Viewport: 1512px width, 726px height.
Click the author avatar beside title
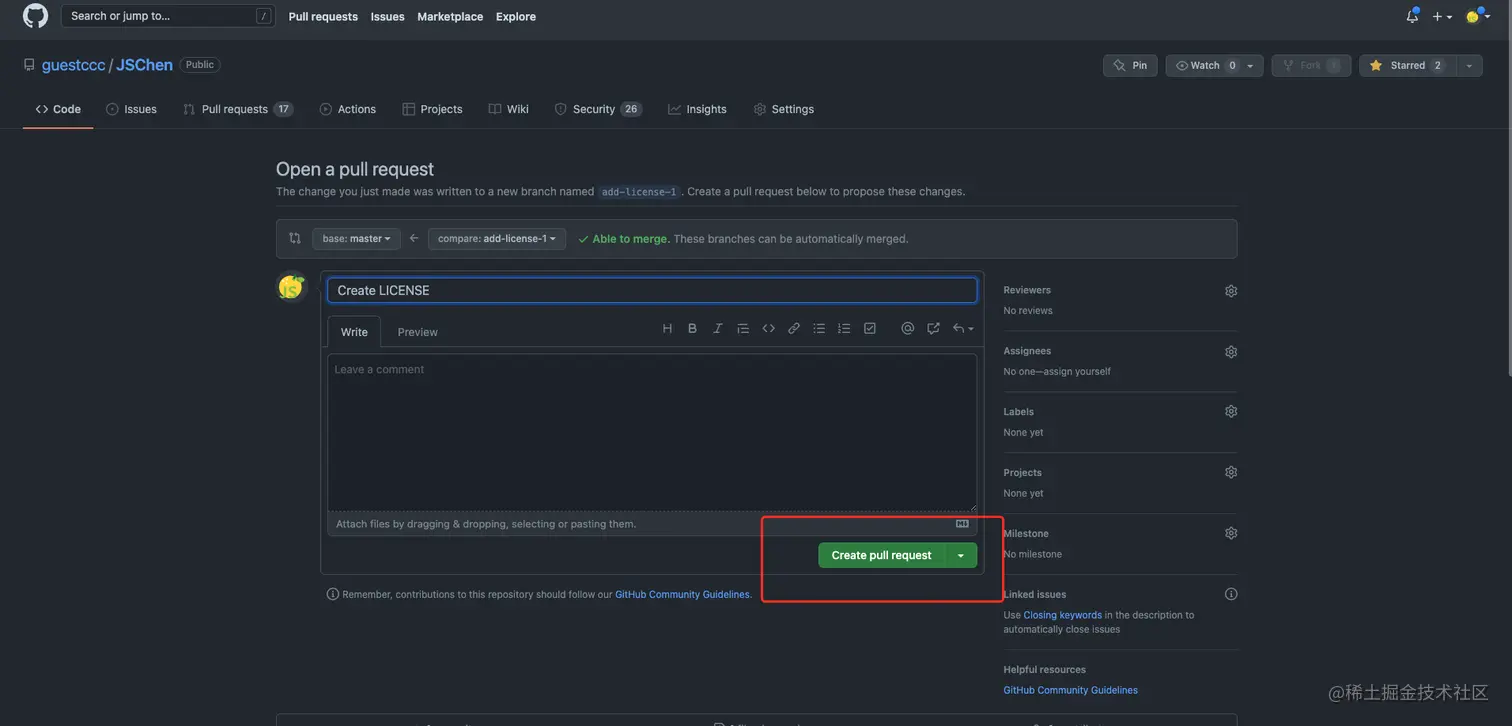291,288
